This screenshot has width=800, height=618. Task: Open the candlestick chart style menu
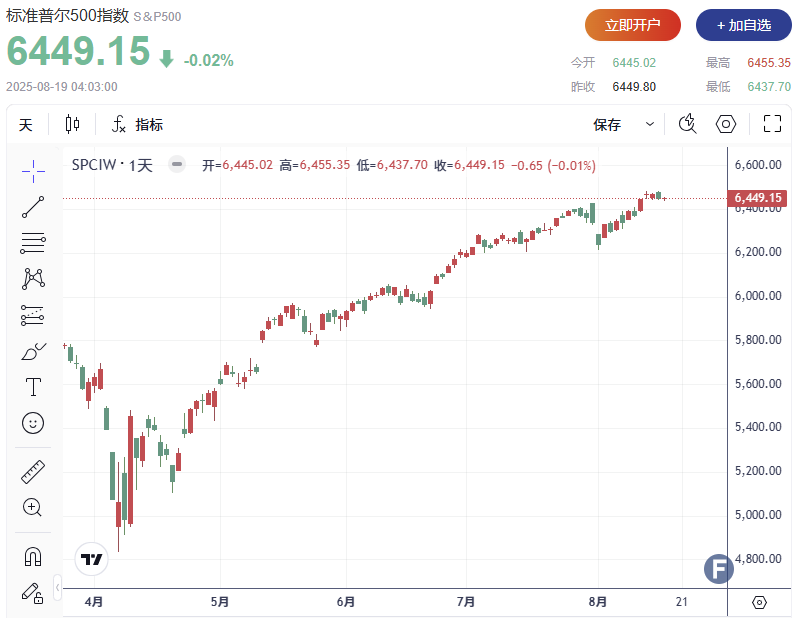tap(72, 125)
